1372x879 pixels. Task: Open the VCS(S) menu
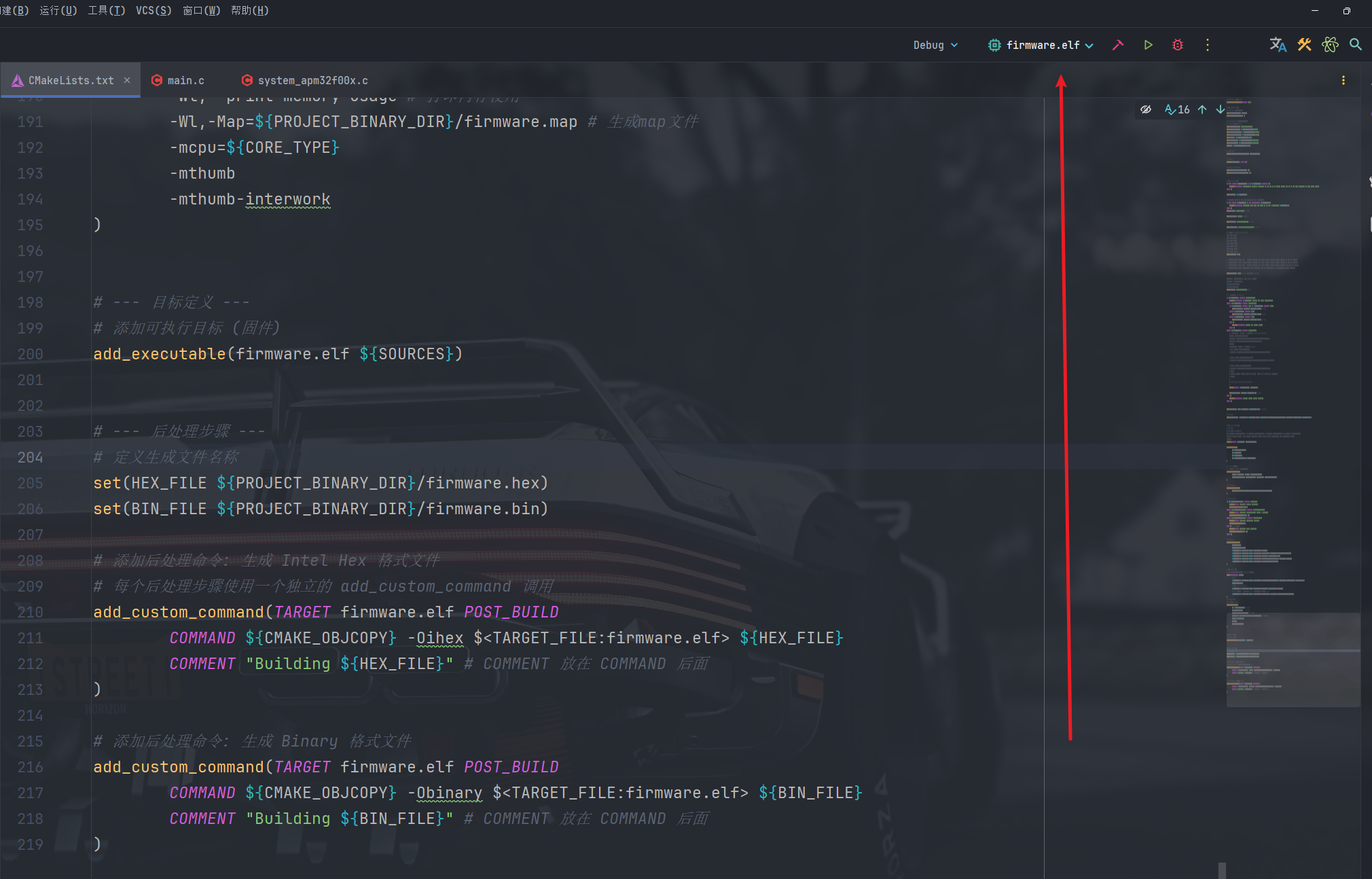point(154,10)
